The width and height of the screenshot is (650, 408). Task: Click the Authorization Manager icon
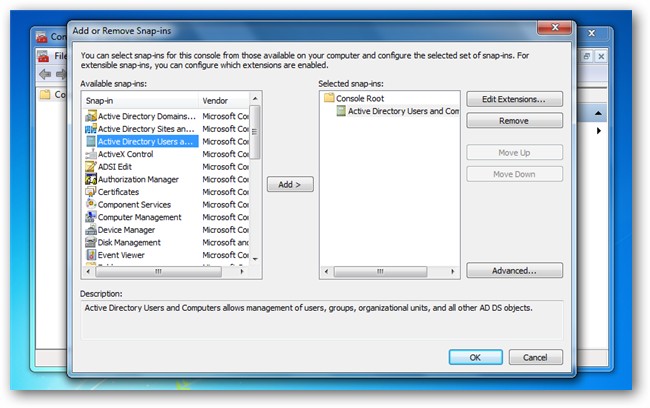coord(90,179)
